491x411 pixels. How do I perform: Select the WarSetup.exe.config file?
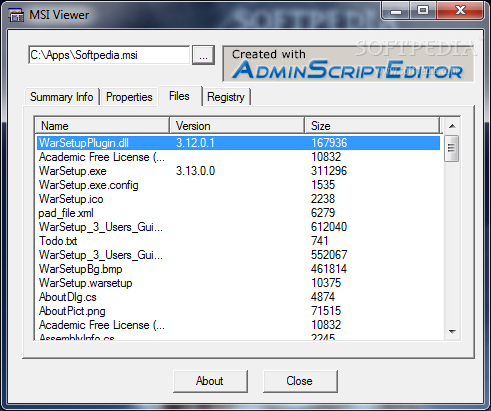(238, 185)
